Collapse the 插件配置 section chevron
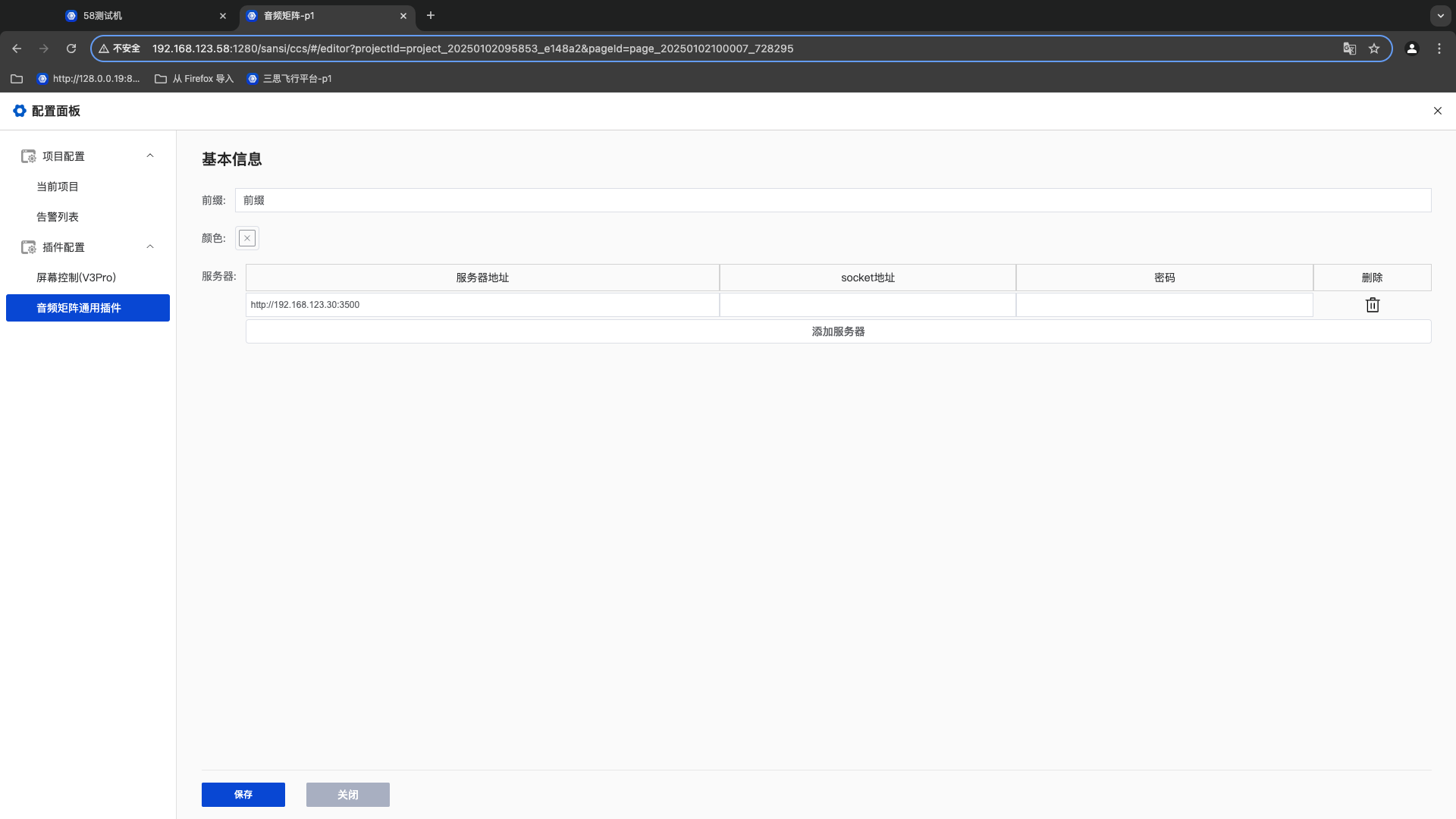Viewport: 1456px width, 819px height. pos(150,246)
